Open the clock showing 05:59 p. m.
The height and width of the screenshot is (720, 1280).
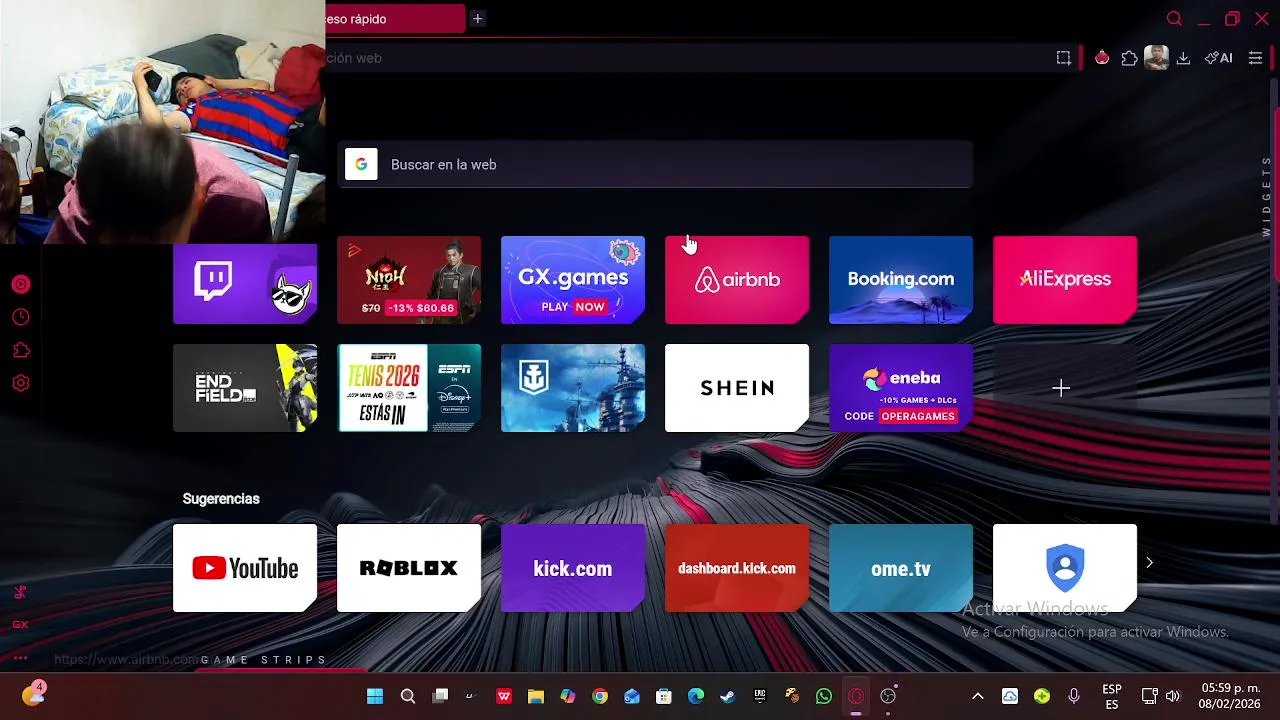click(1231, 696)
